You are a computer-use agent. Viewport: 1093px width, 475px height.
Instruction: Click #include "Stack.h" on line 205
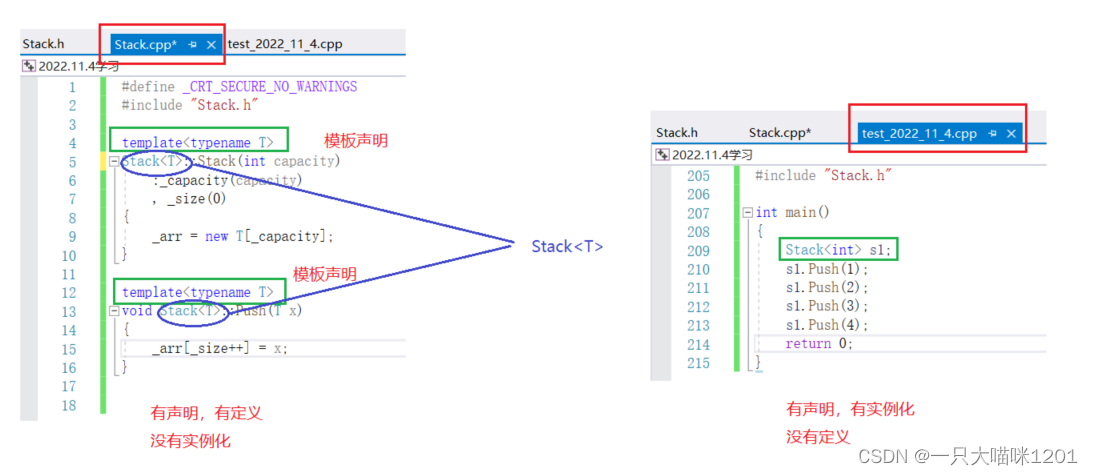click(824, 176)
